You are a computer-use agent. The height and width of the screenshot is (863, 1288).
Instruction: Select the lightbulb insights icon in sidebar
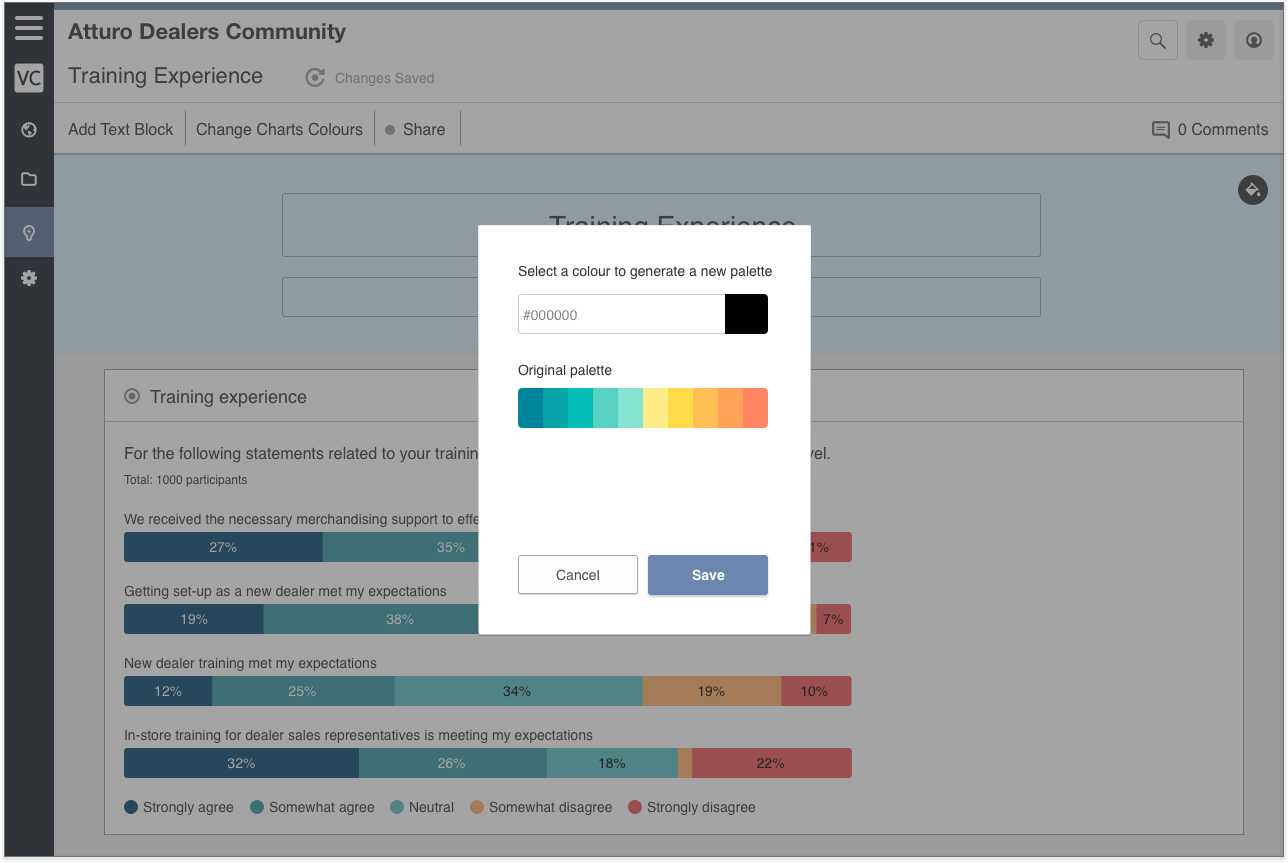29,233
